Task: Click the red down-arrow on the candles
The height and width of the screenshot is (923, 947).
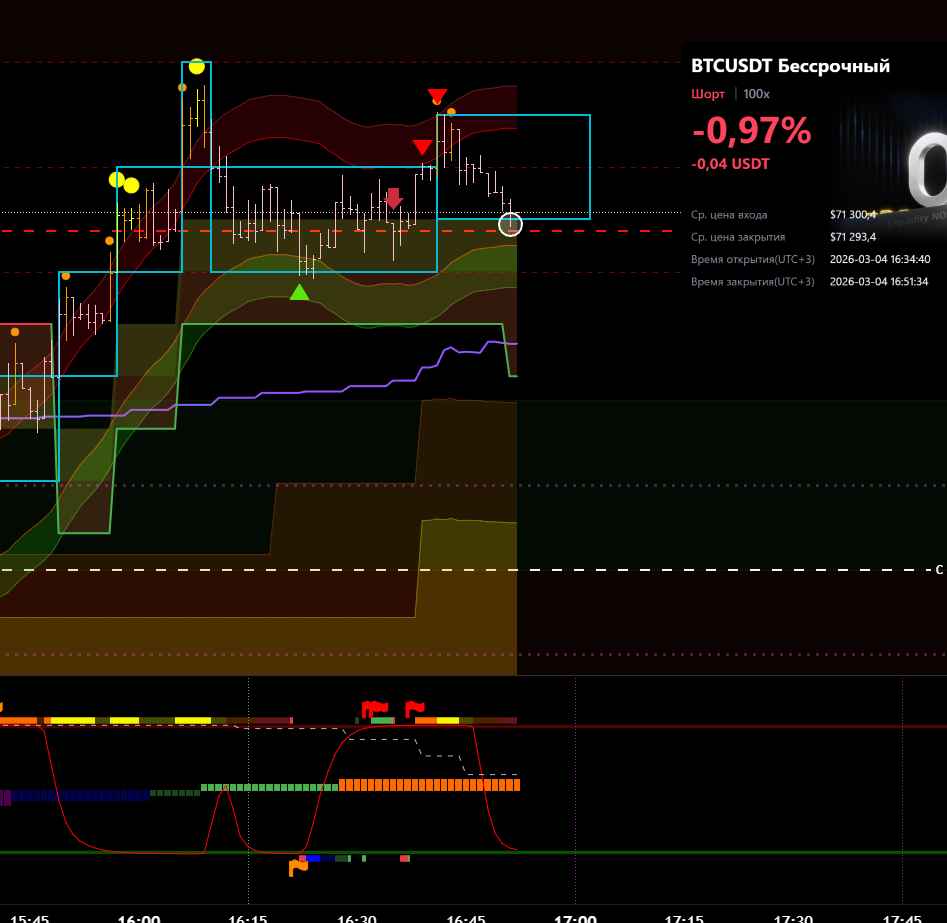Action: point(394,198)
